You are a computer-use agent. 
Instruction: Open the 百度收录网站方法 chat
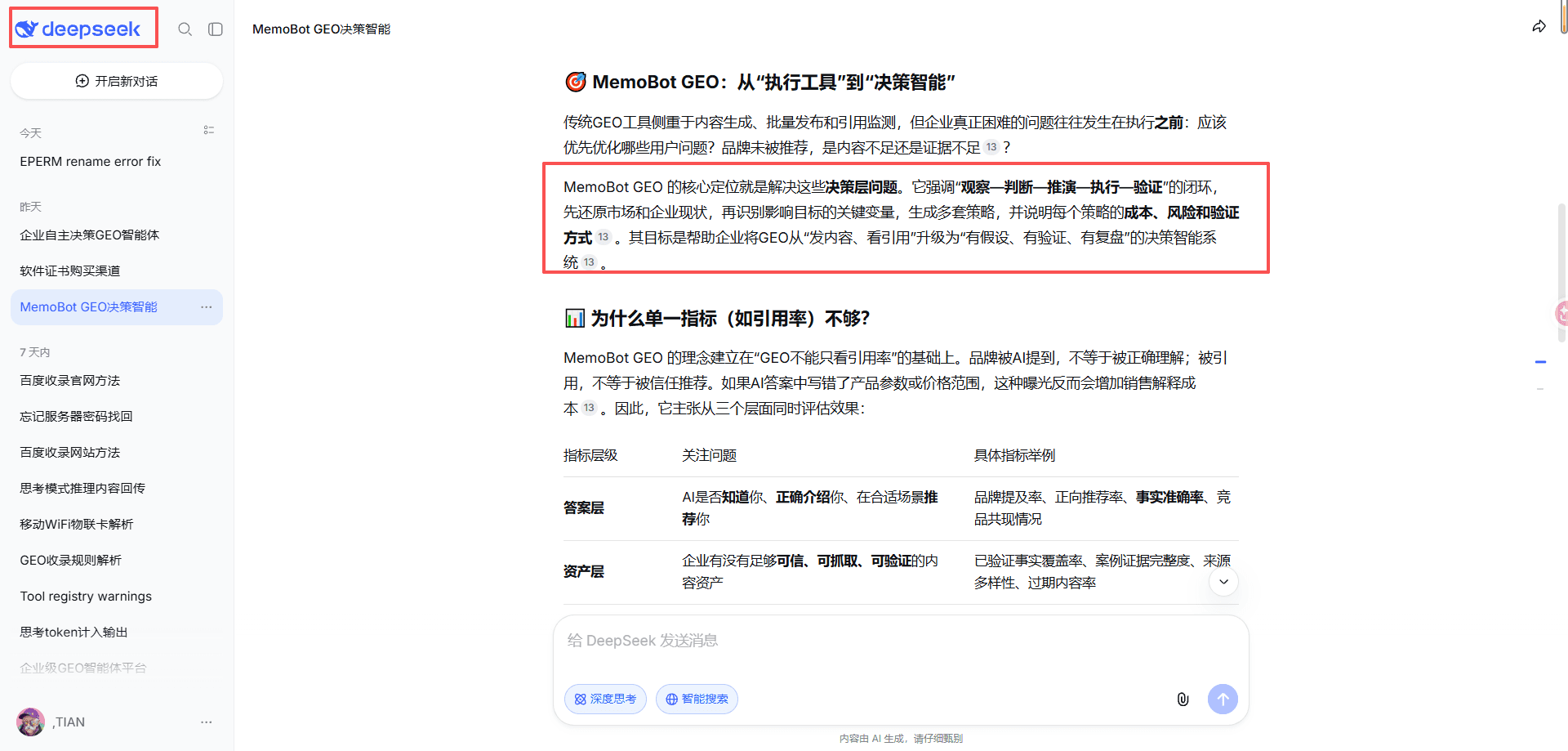click(117, 453)
